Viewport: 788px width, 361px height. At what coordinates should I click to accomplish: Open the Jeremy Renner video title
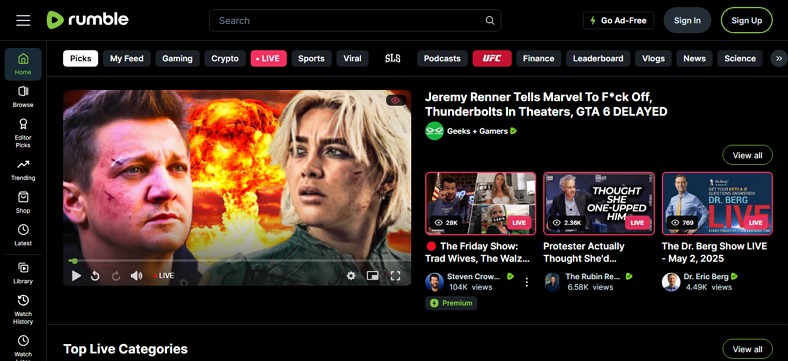click(x=546, y=104)
